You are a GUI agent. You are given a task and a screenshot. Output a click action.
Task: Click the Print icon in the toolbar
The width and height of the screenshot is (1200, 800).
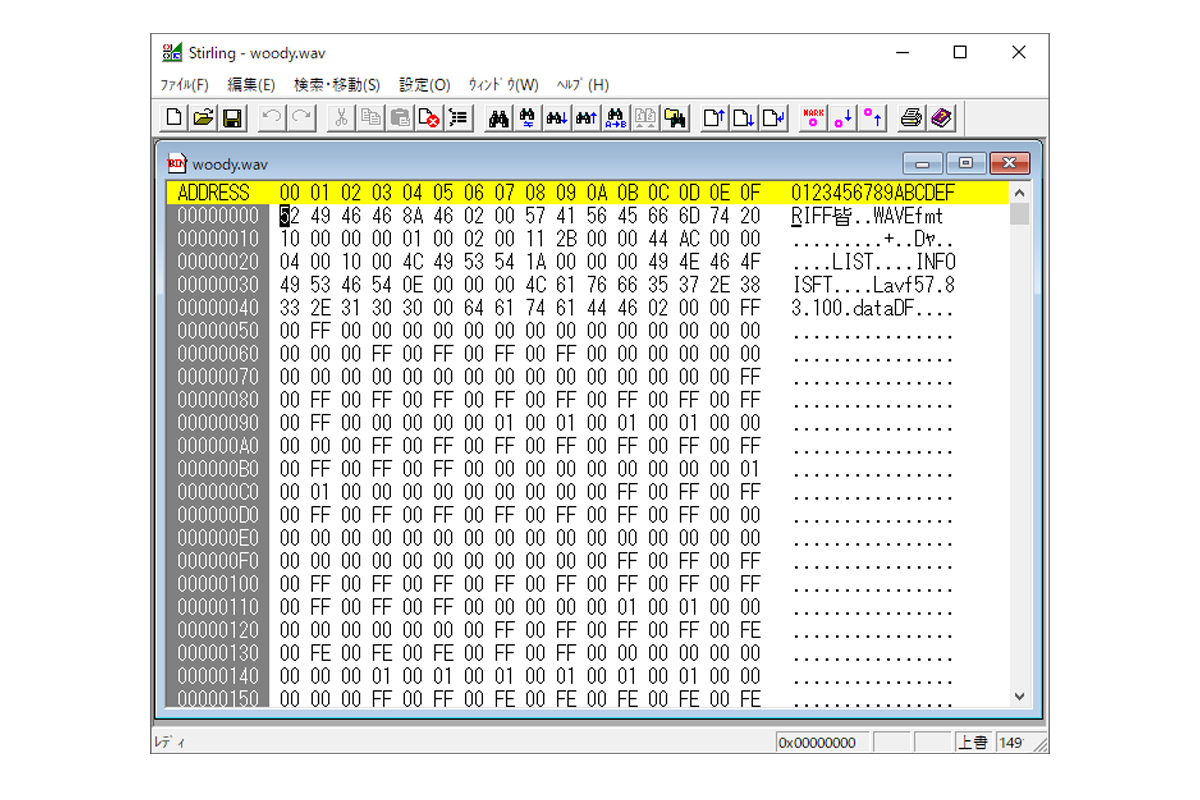click(911, 118)
